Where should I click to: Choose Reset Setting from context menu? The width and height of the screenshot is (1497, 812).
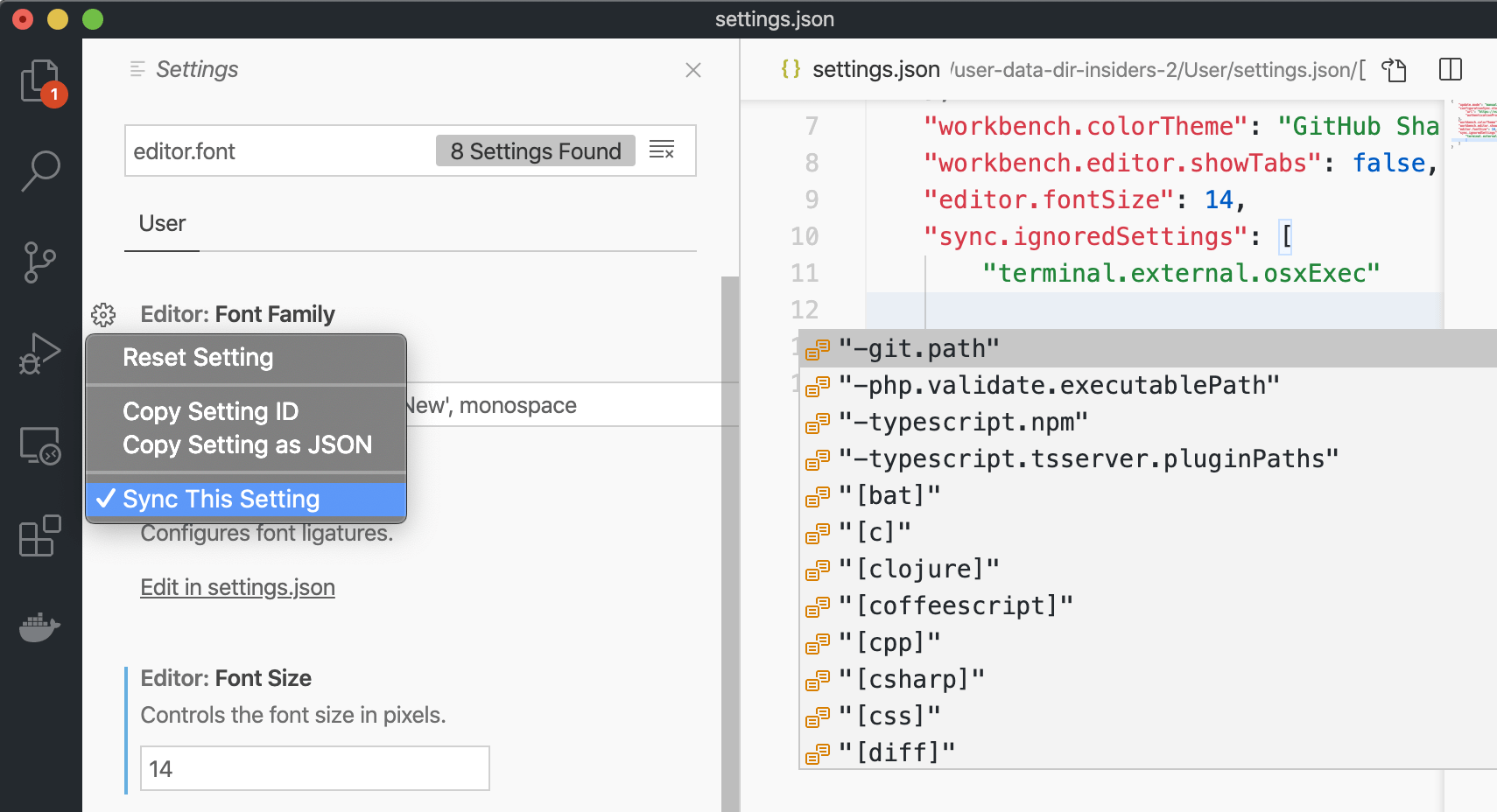pos(198,358)
